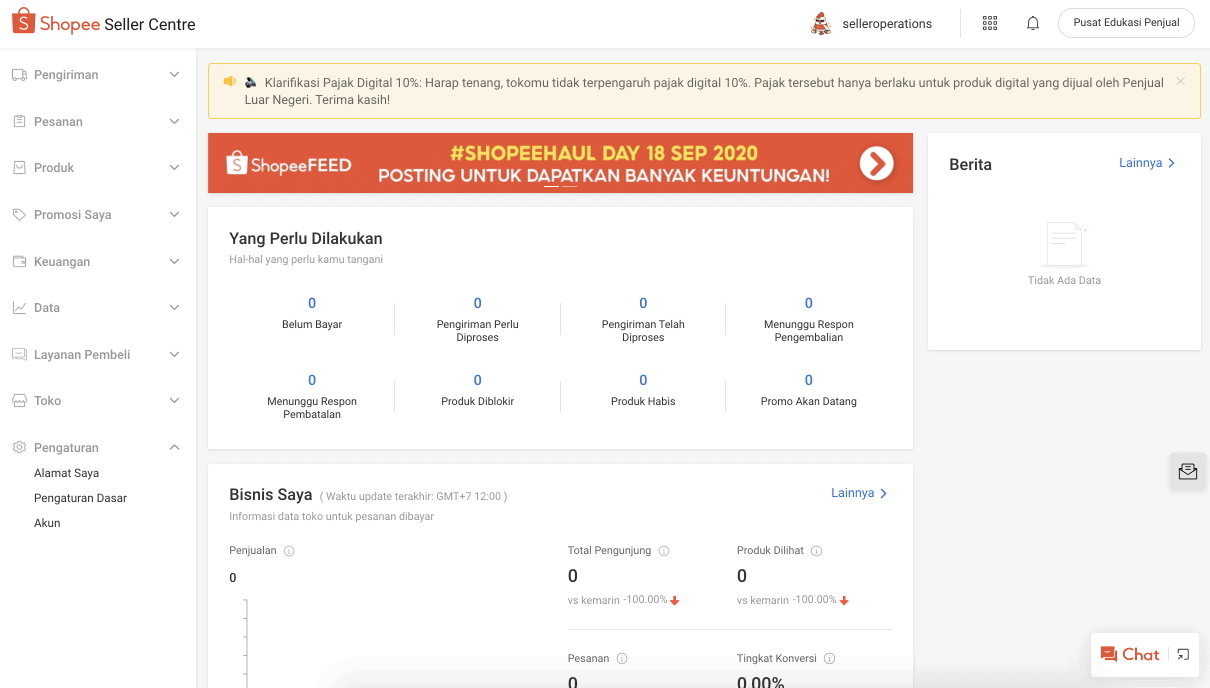The height and width of the screenshot is (688, 1210).
Task: Click Lainnya in the Berita panel
Action: [x=1147, y=163]
